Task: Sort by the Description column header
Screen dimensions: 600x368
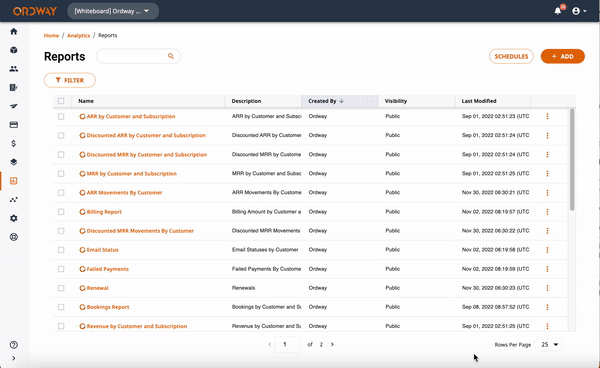Action: (246, 101)
